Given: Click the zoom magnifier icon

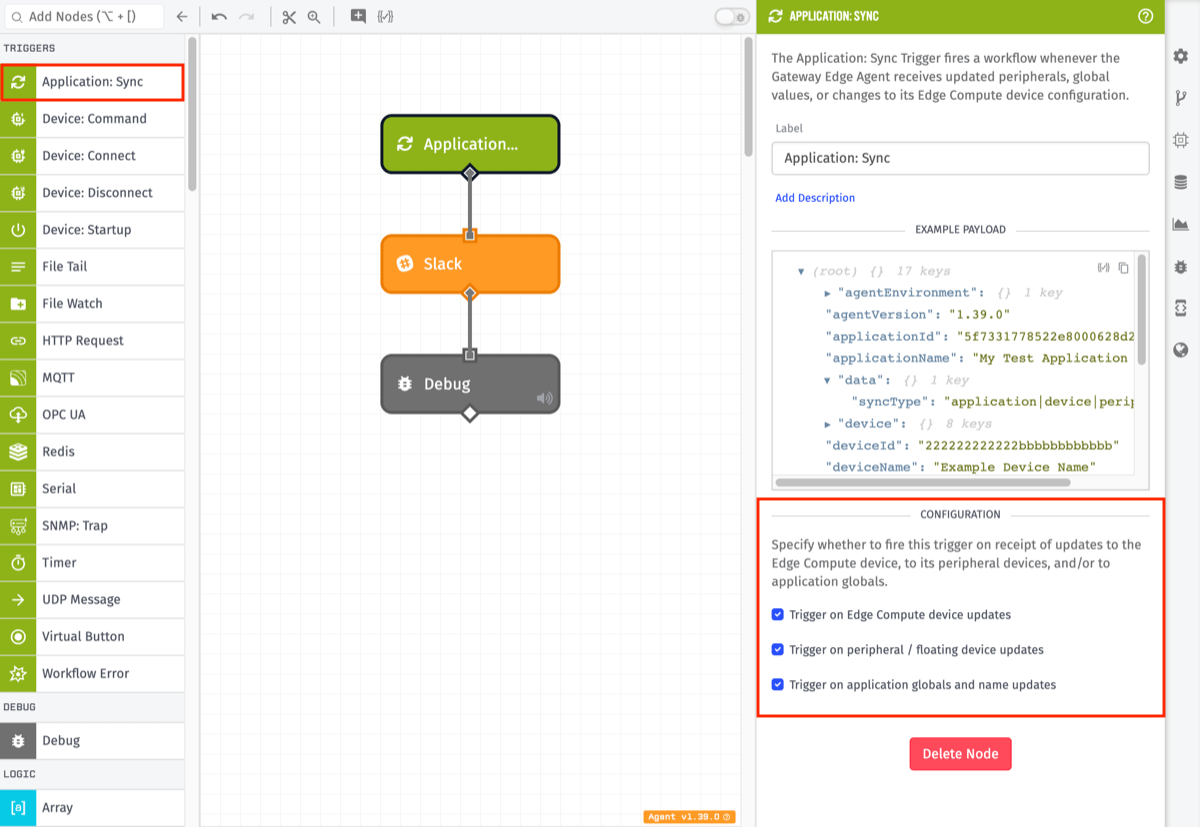Looking at the screenshot, I should tap(314, 17).
